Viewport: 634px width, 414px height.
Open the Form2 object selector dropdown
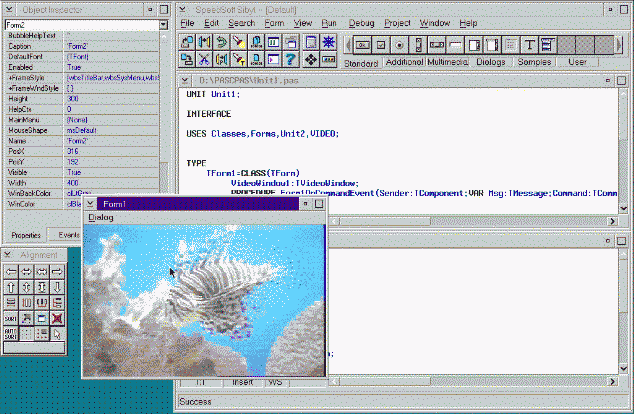click(163, 25)
